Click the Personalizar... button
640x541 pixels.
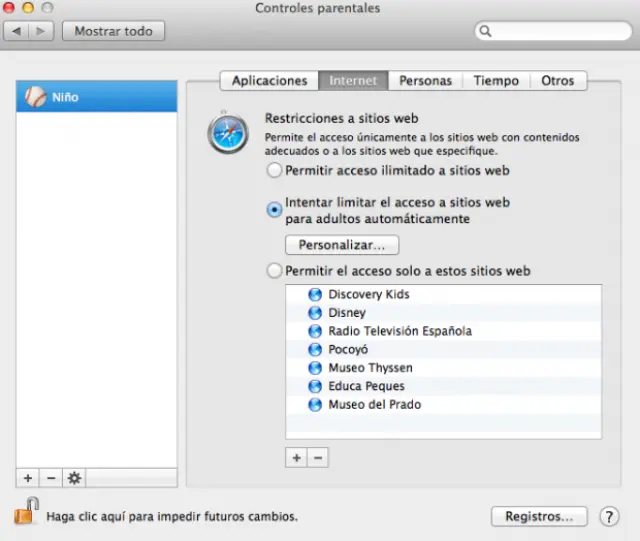(342, 245)
